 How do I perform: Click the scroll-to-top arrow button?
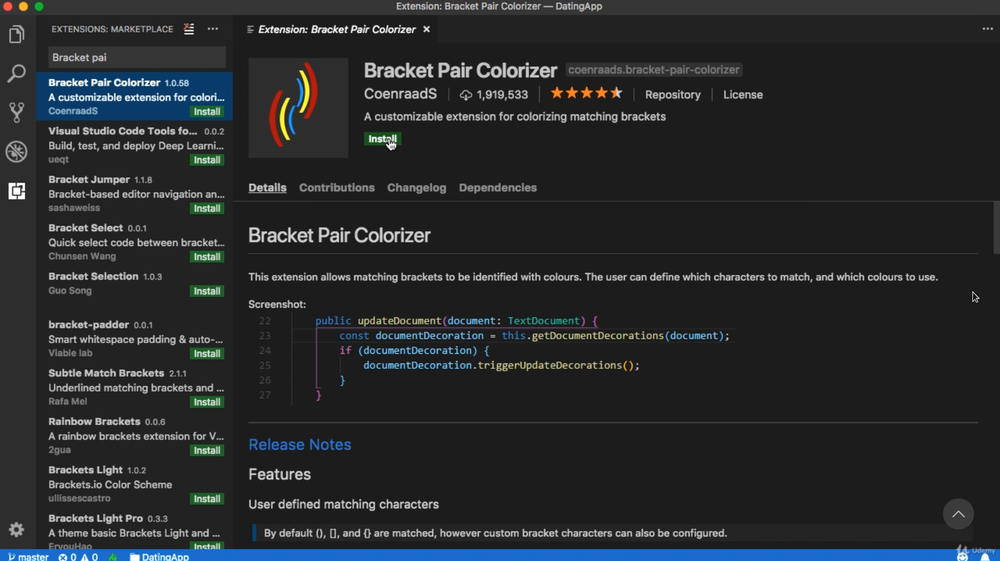[958, 514]
